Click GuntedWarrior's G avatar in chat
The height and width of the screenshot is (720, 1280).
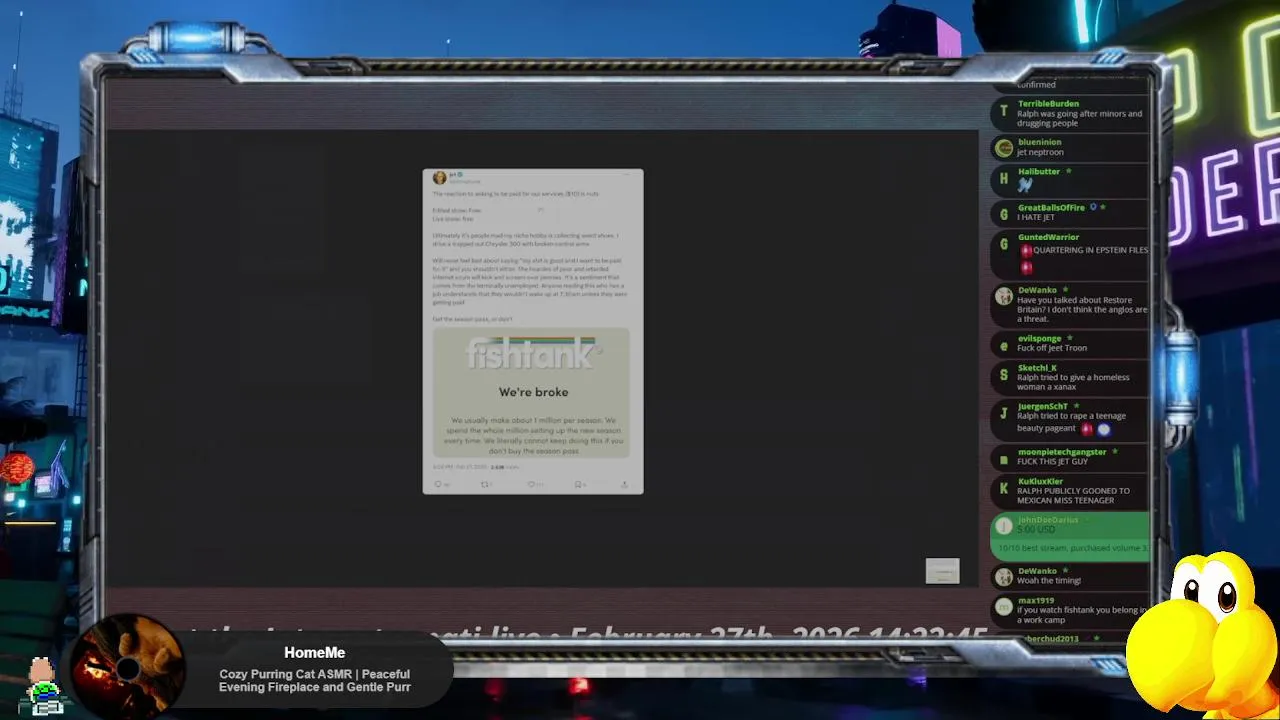click(x=1004, y=244)
